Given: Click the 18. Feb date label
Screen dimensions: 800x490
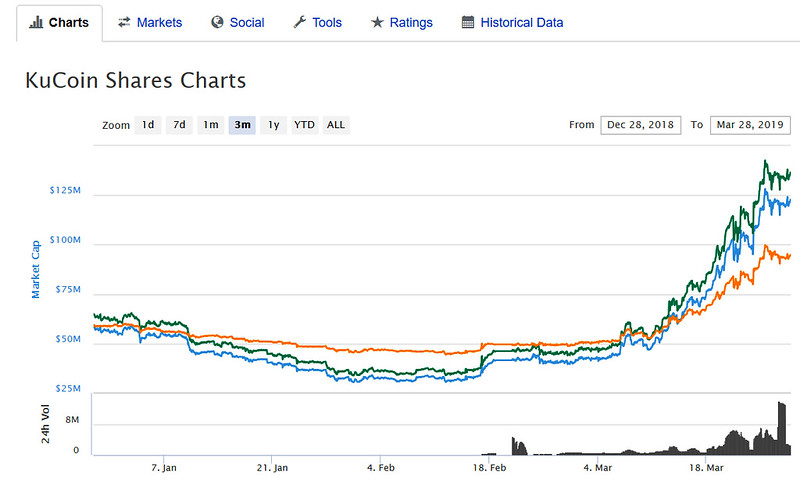Looking at the screenshot, I should point(489,468).
